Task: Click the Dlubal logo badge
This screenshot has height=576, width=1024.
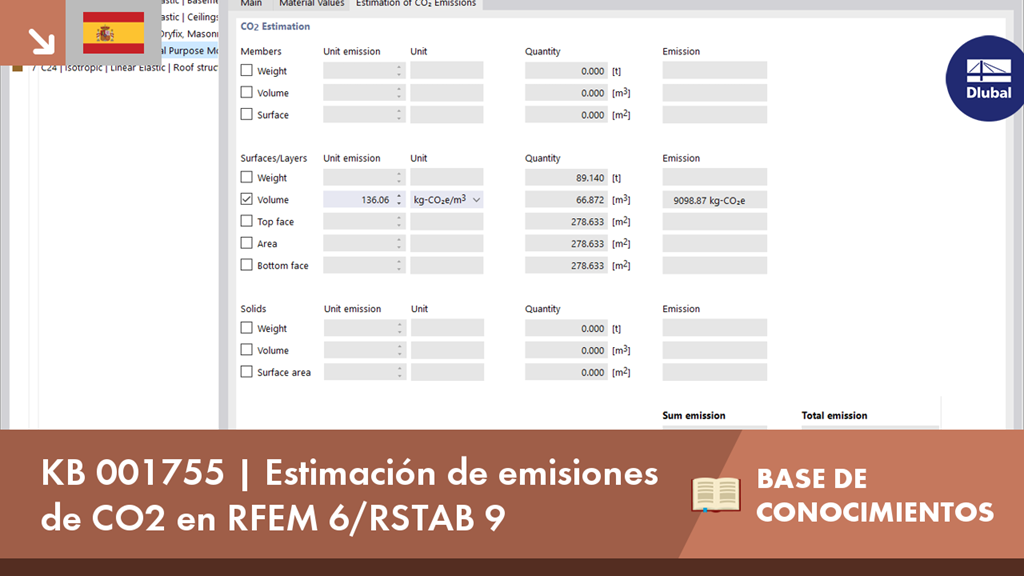Action: click(985, 78)
